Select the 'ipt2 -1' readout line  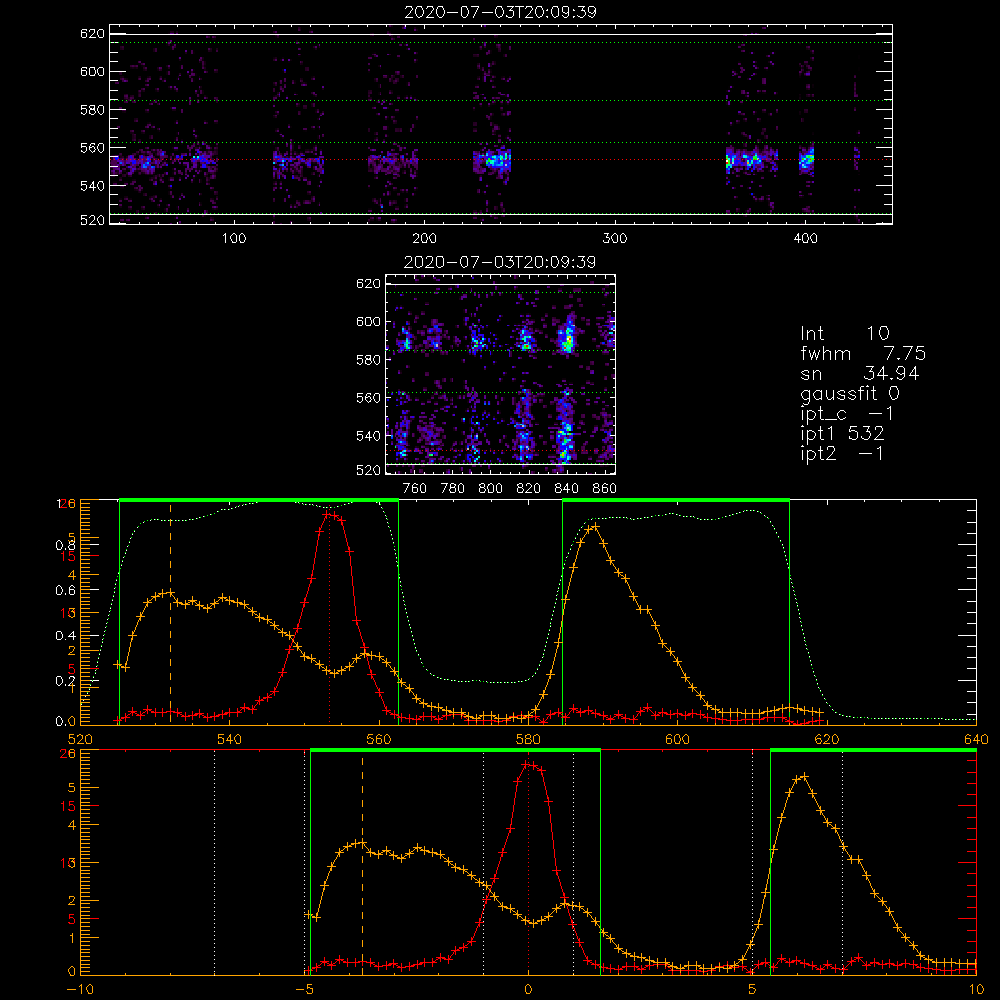(x=842, y=453)
